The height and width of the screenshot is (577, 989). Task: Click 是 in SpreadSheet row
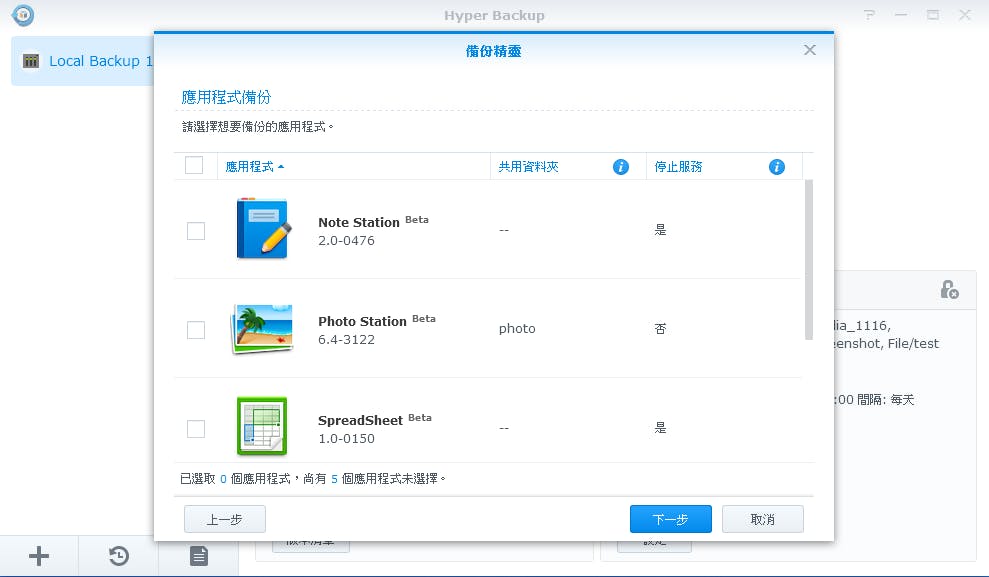point(660,428)
